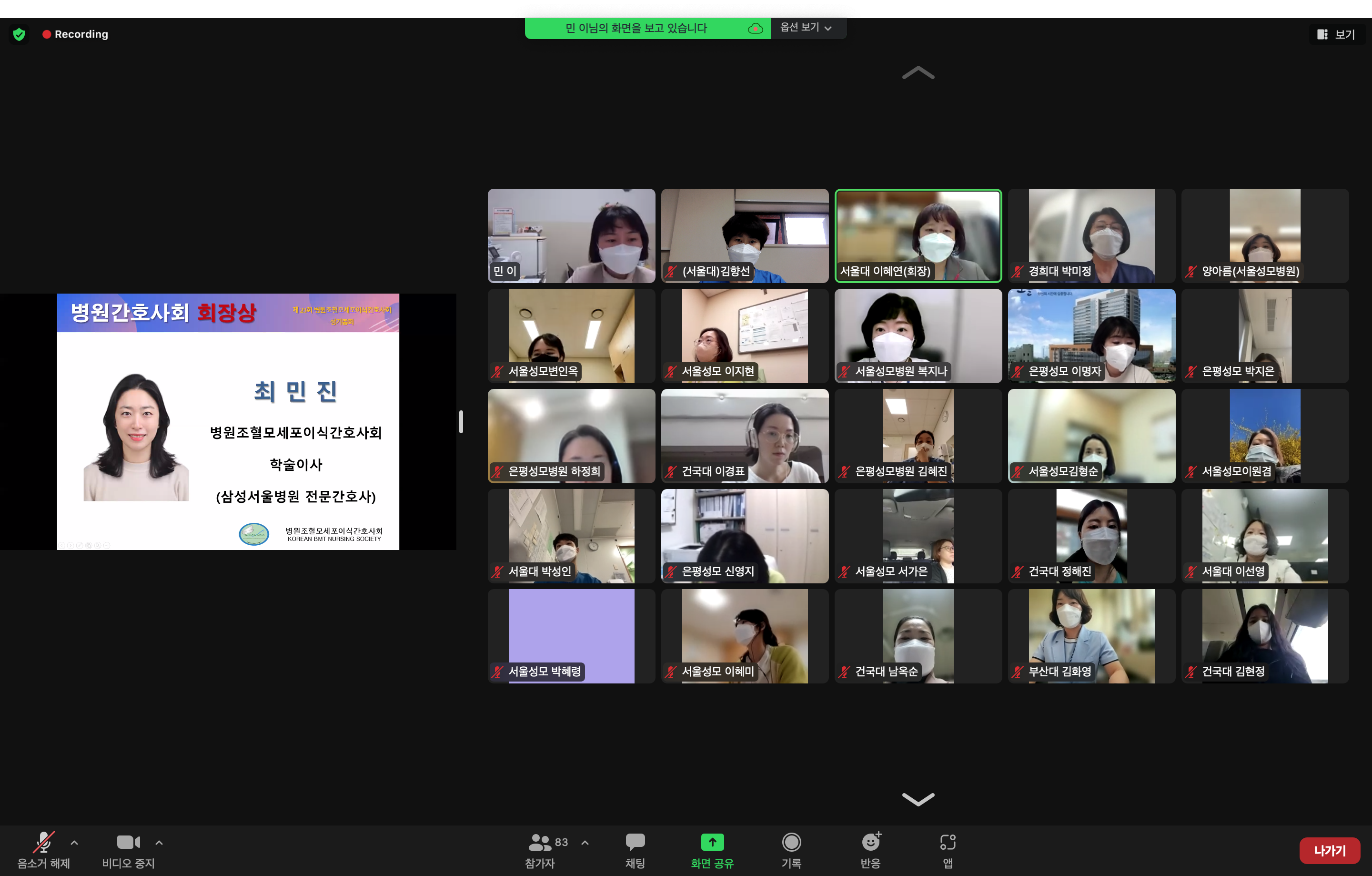Select 서울대 이혜연(회장) video thumbnail
This screenshot has height=876, width=1372.
[x=918, y=235]
